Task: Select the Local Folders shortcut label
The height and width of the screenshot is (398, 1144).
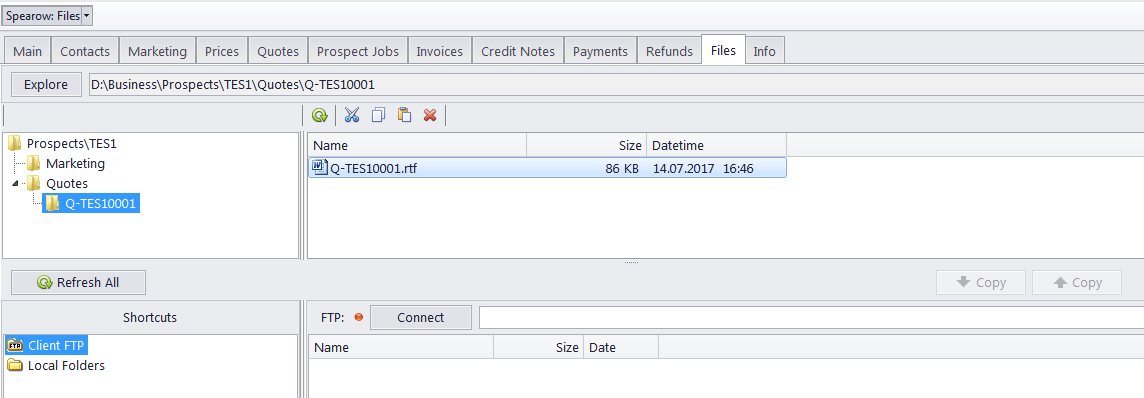Action: tap(66, 365)
